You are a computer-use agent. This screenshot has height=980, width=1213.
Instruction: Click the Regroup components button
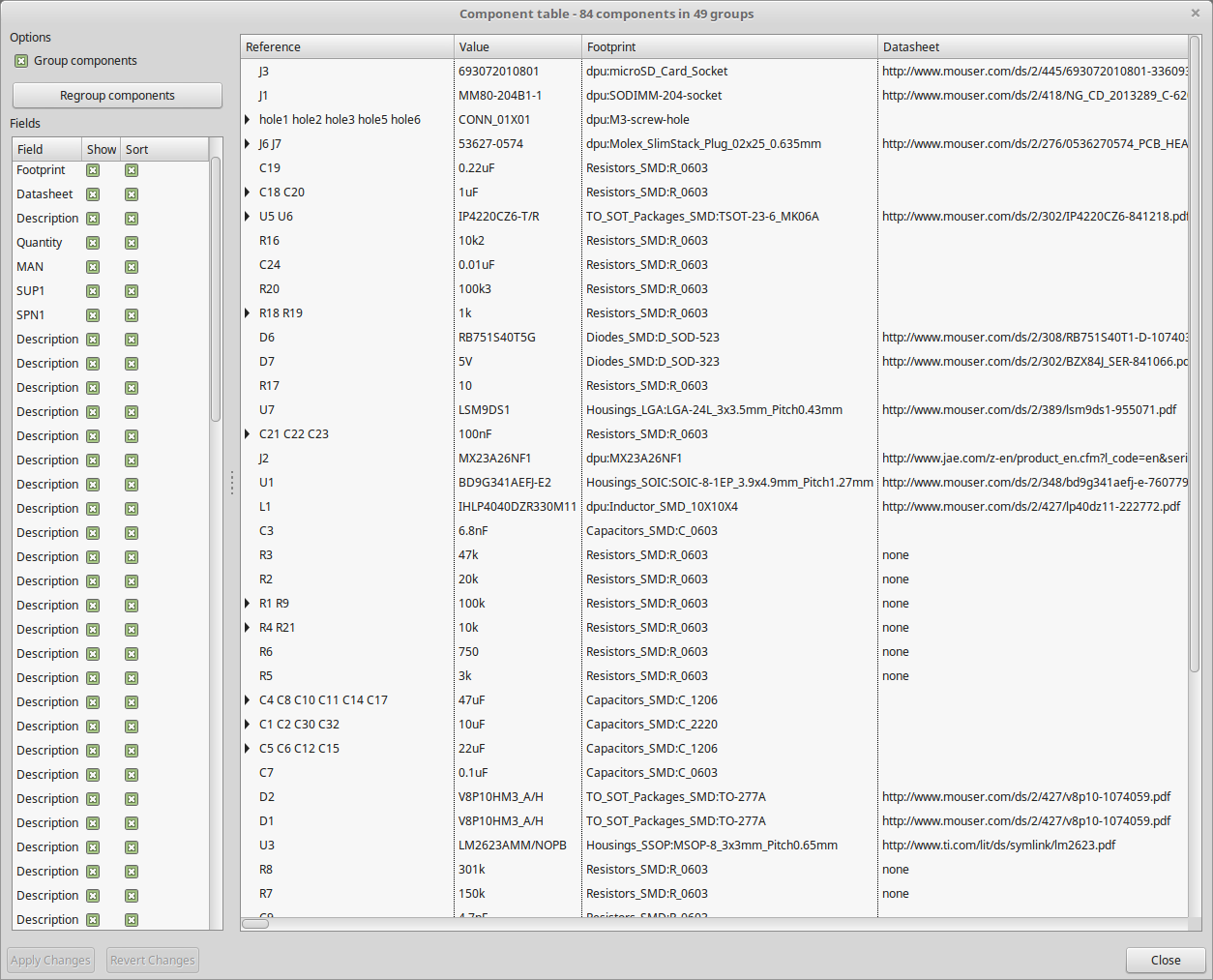pyautogui.click(x=117, y=96)
